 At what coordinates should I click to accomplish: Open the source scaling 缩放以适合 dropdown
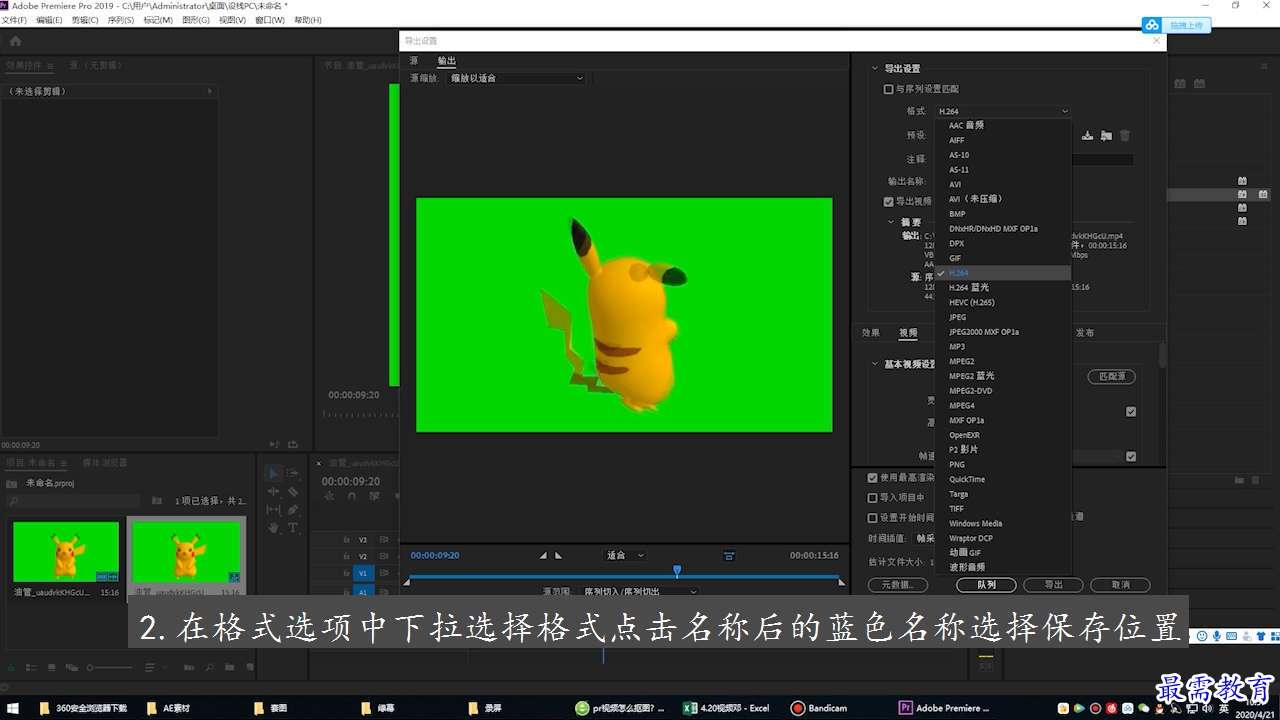(x=516, y=78)
